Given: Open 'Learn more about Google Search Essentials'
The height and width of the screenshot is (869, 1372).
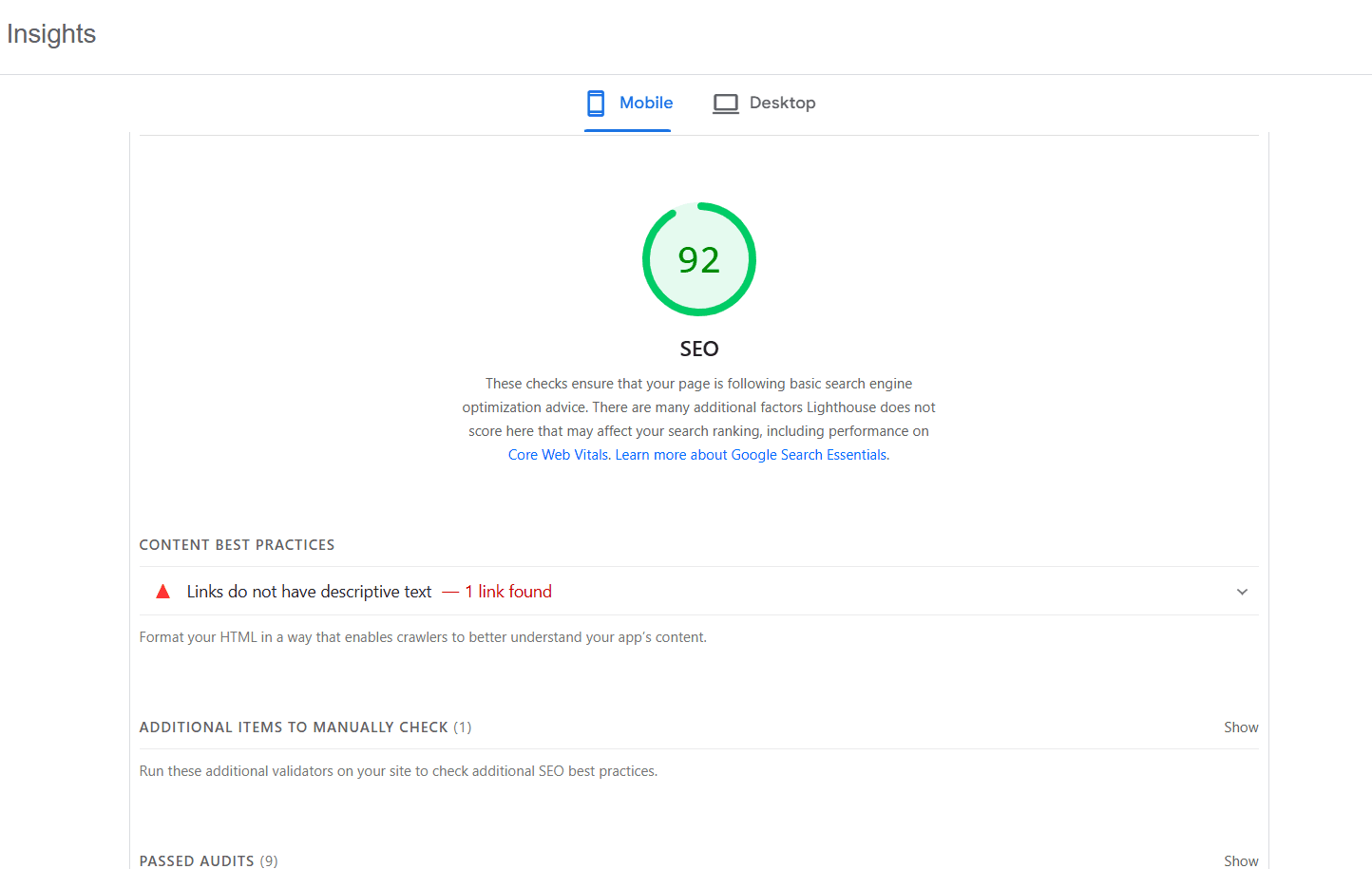Looking at the screenshot, I should point(751,454).
